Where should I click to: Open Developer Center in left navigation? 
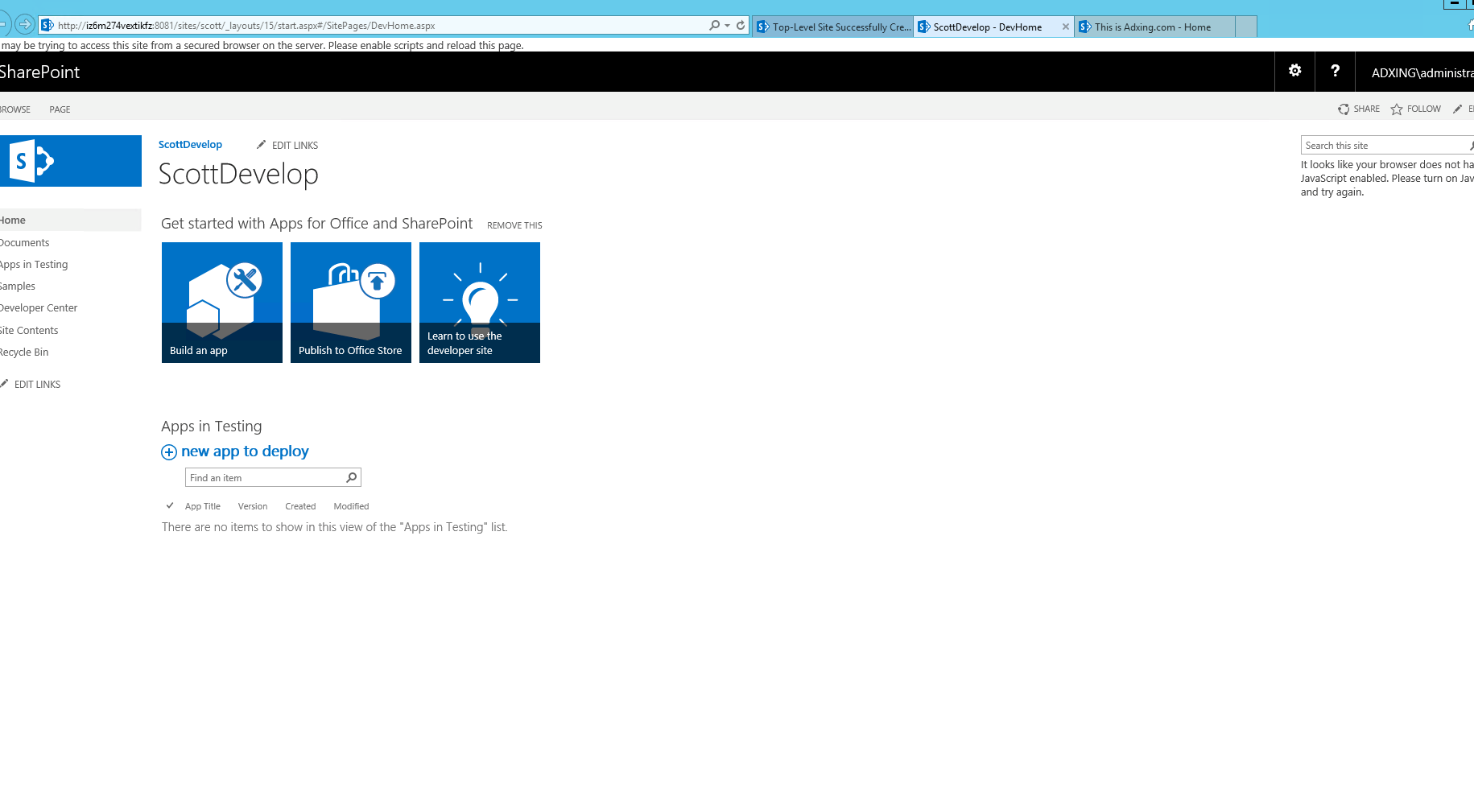pyautogui.click(x=39, y=307)
